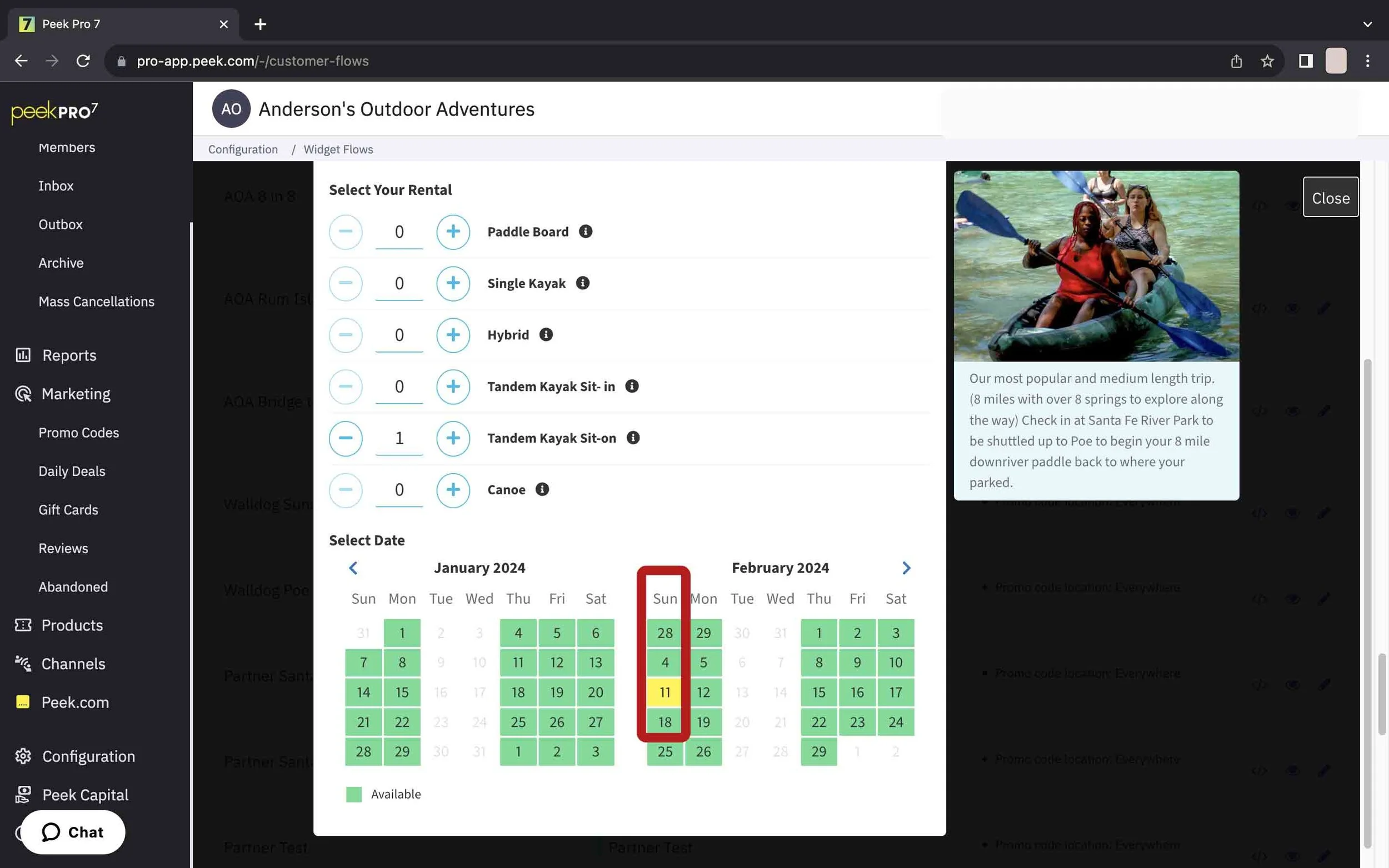
Task: Open the Reports menu in sidebar
Action: point(69,355)
